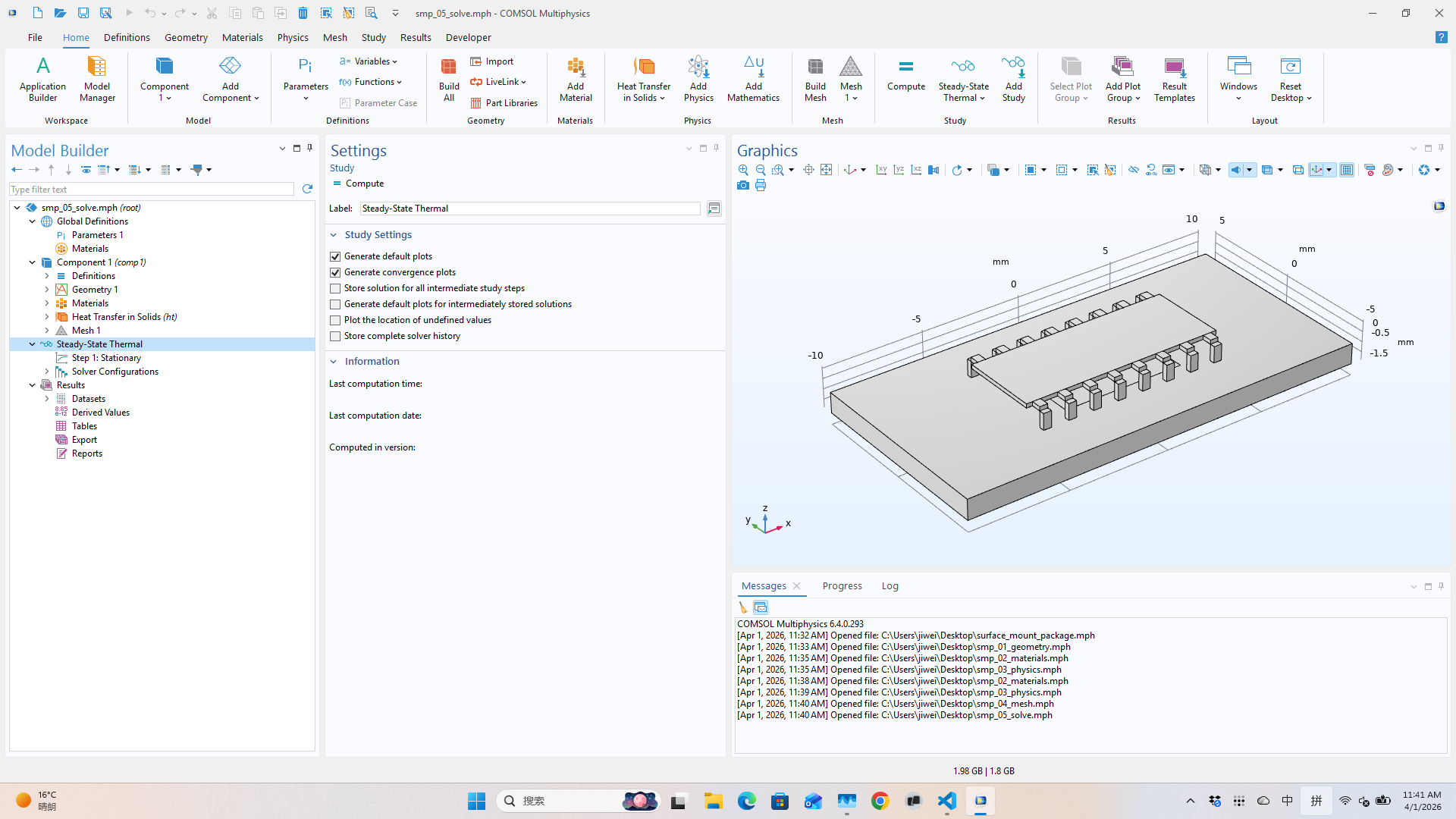Click the Zoom Extents icon in Graphics panel
The width and height of the screenshot is (1456, 819).
tap(827, 170)
